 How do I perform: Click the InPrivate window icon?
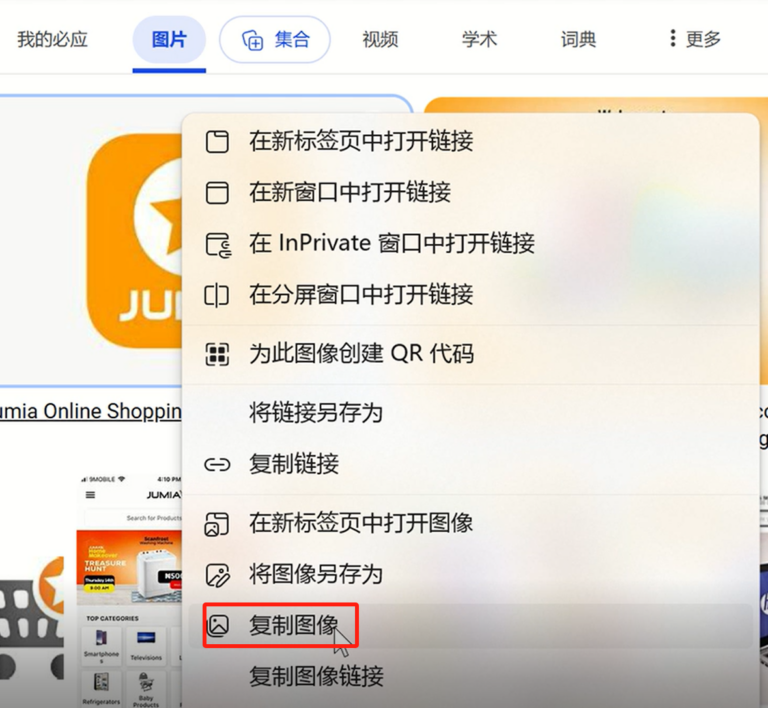pyautogui.click(x=218, y=245)
